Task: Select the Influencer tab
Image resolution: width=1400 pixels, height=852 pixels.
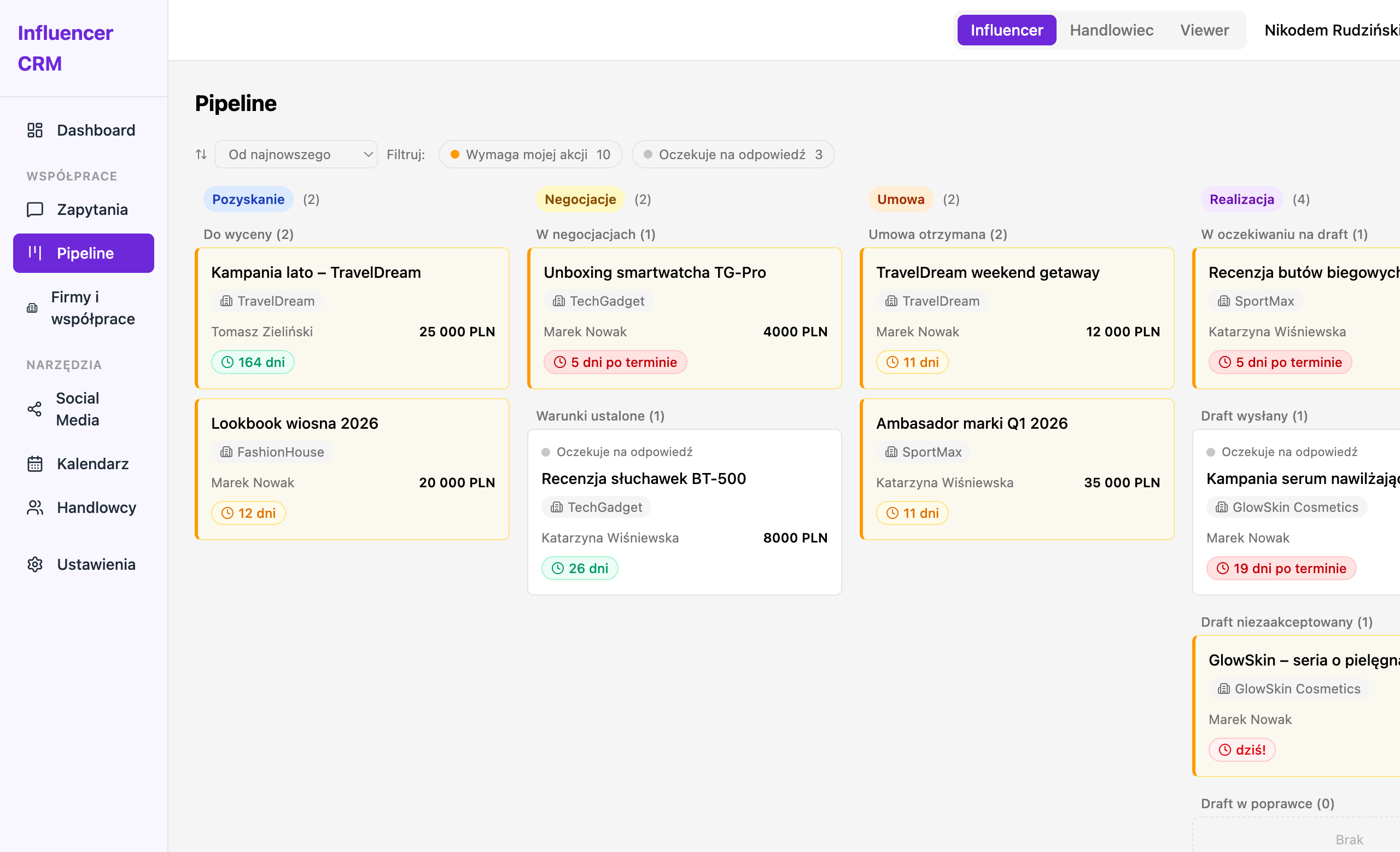Action: pyautogui.click(x=1006, y=30)
